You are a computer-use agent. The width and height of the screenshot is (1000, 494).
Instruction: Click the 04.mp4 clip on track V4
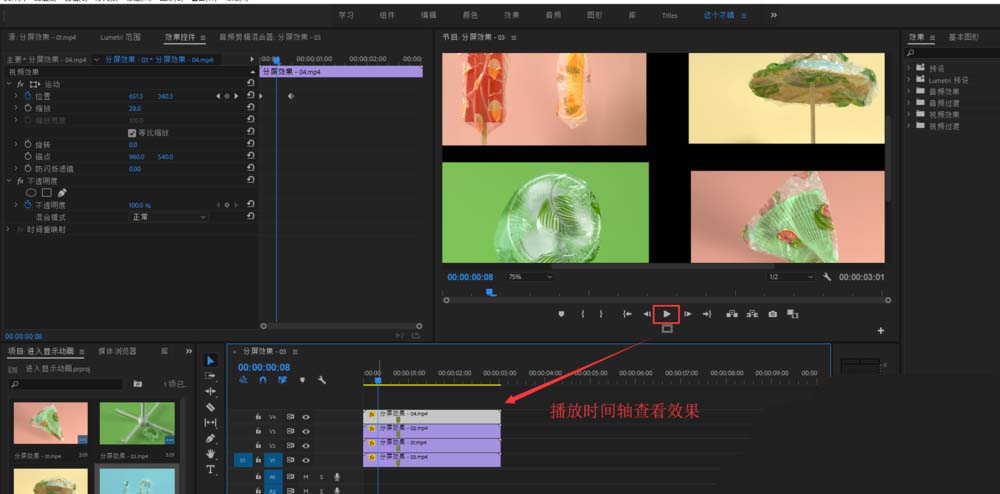click(432, 416)
